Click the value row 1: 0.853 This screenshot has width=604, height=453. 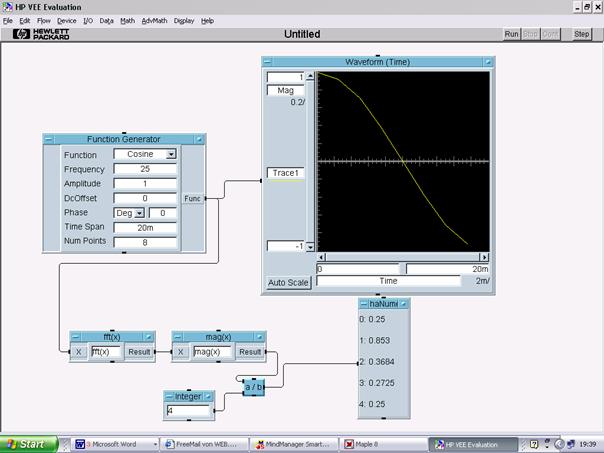(x=374, y=341)
